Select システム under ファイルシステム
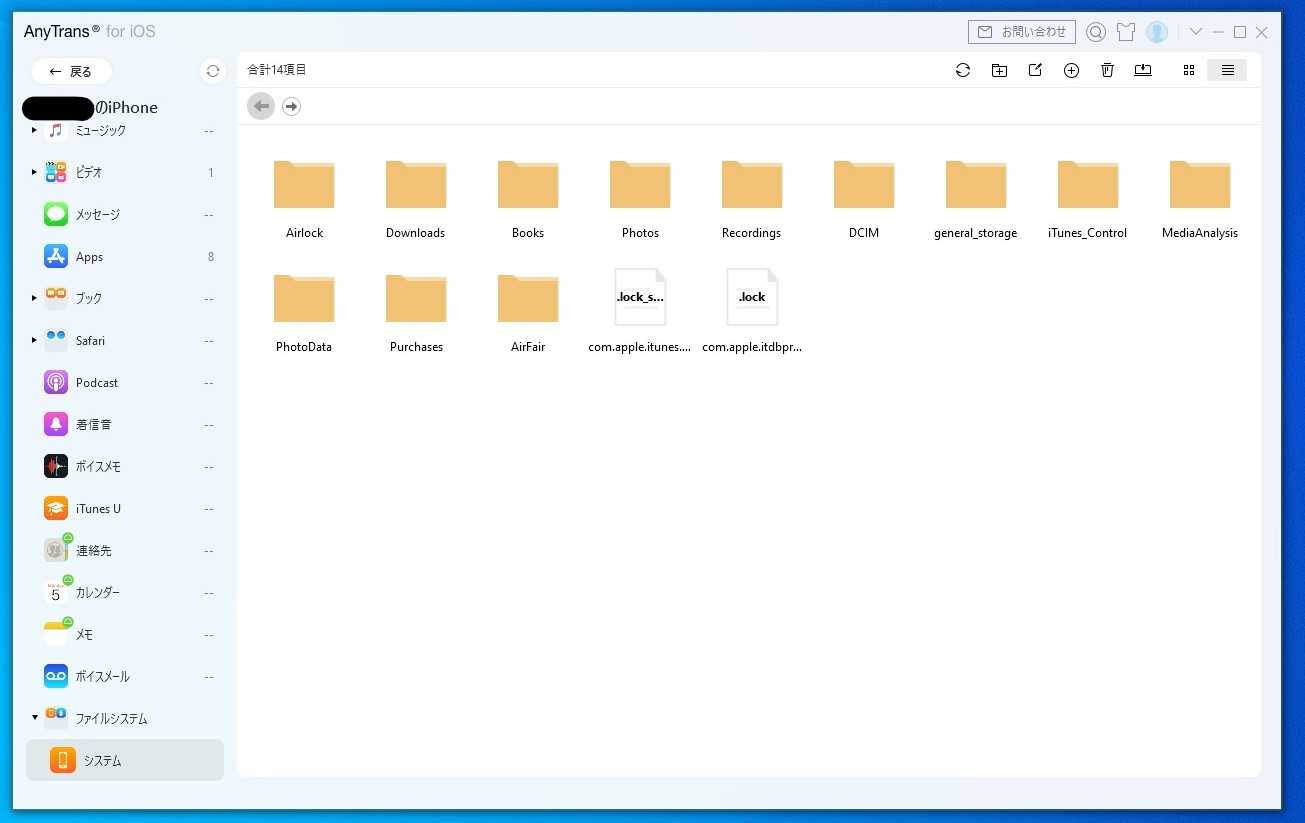The height and width of the screenshot is (823, 1305). (x=125, y=760)
